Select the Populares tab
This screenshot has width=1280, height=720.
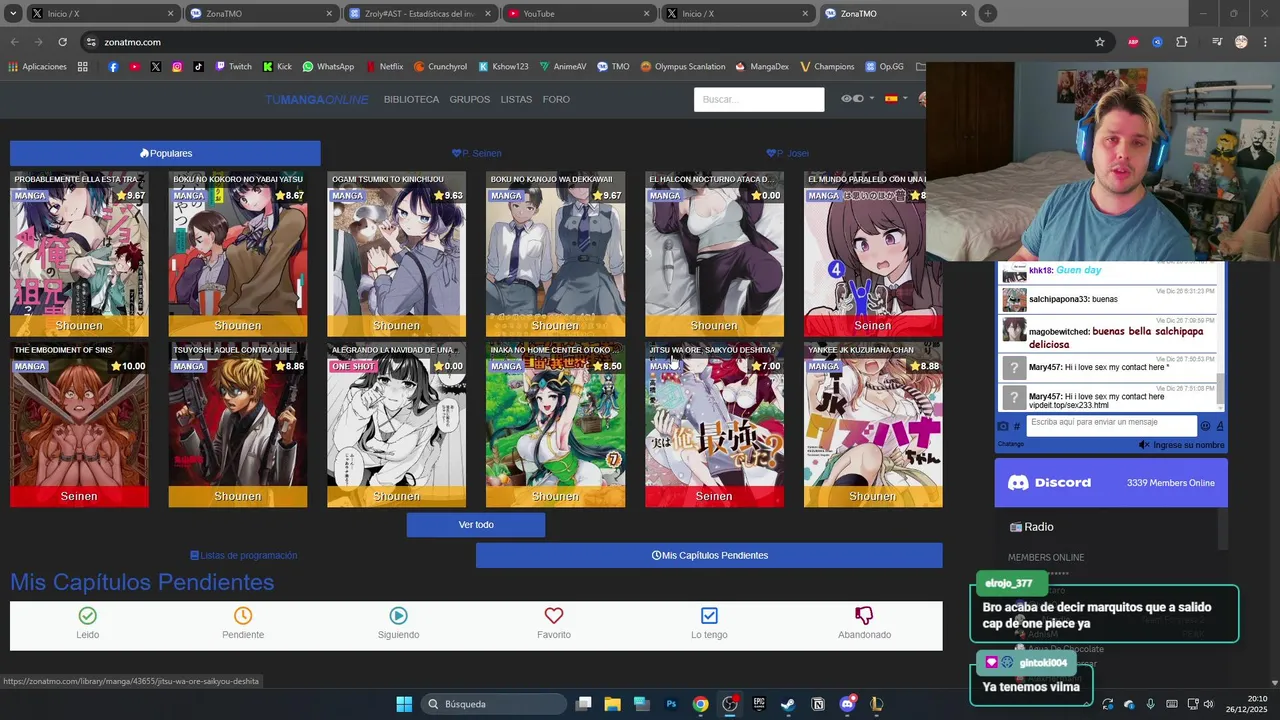(x=165, y=153)
